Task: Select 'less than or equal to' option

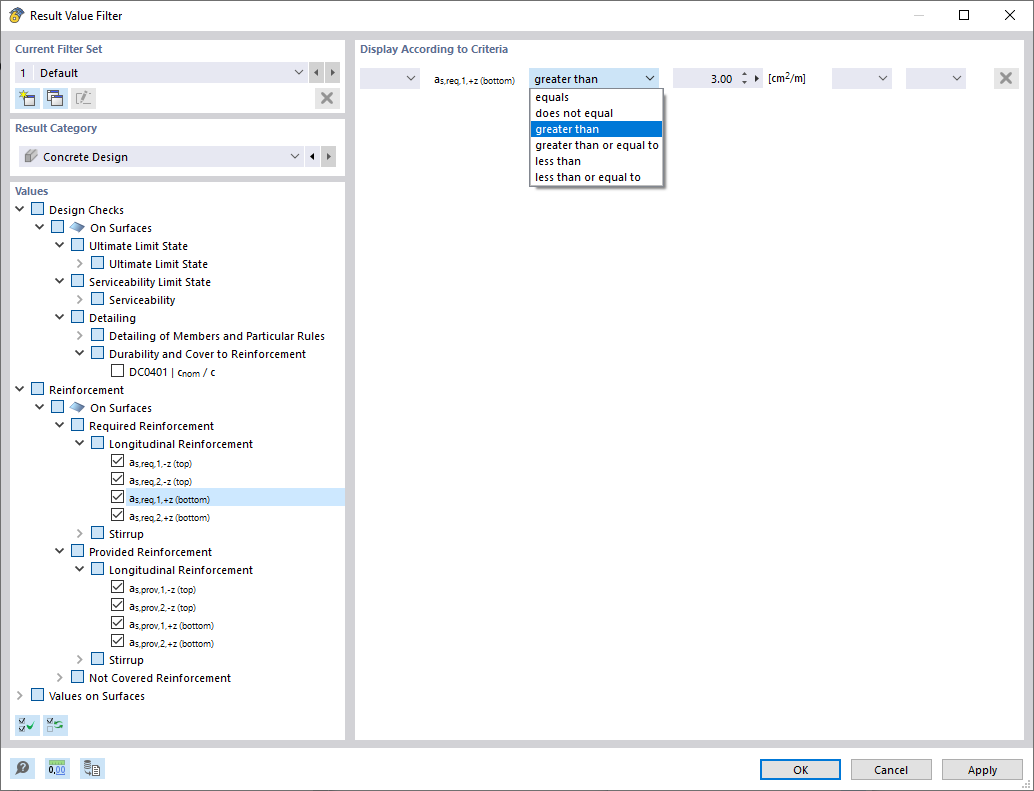Action: pyautogui.click(x=596, y=177)
